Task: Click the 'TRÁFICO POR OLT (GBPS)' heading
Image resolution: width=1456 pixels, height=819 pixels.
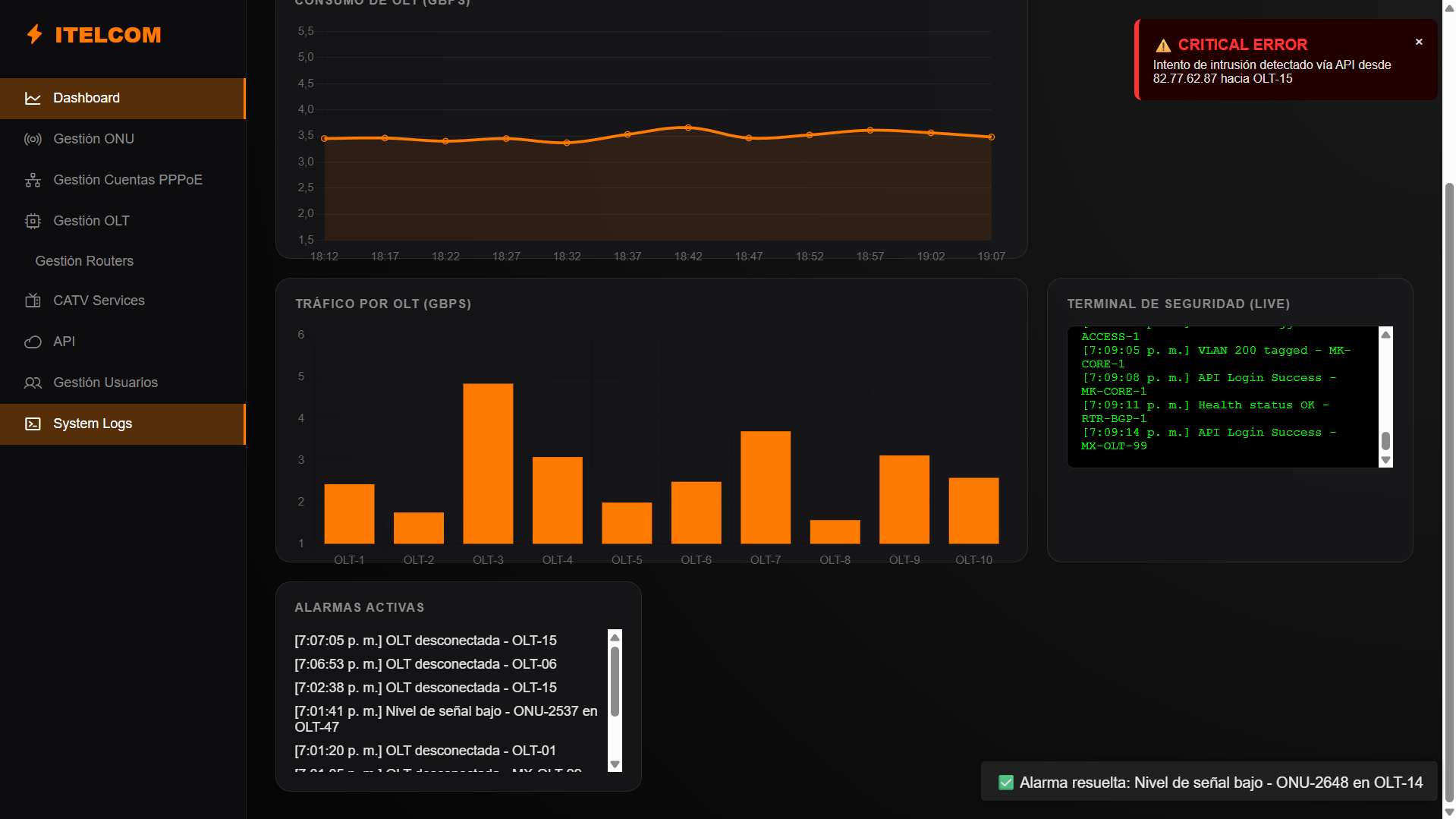Action: point(383,304)
